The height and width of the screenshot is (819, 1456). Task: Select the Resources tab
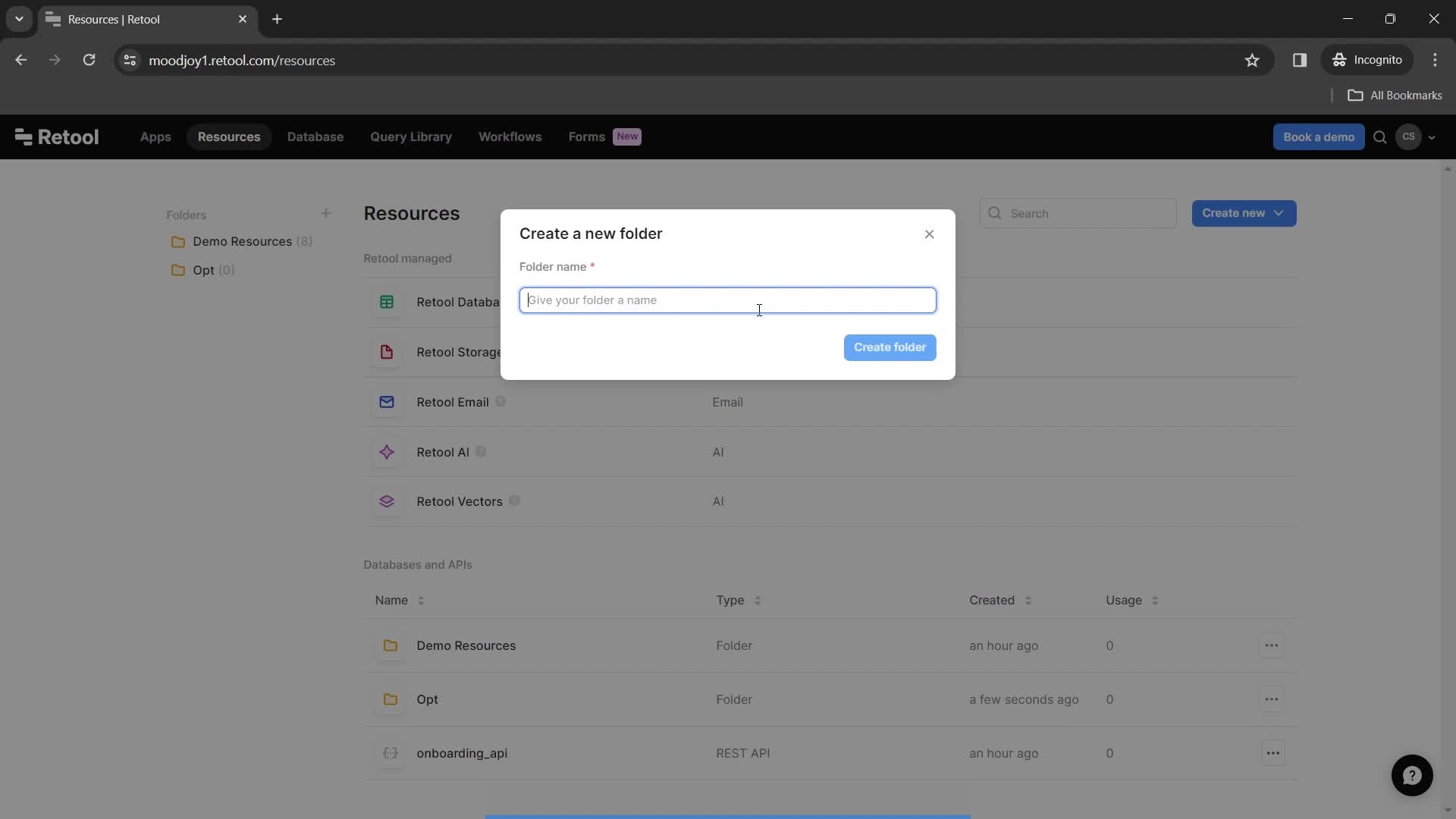coord(228,137)
